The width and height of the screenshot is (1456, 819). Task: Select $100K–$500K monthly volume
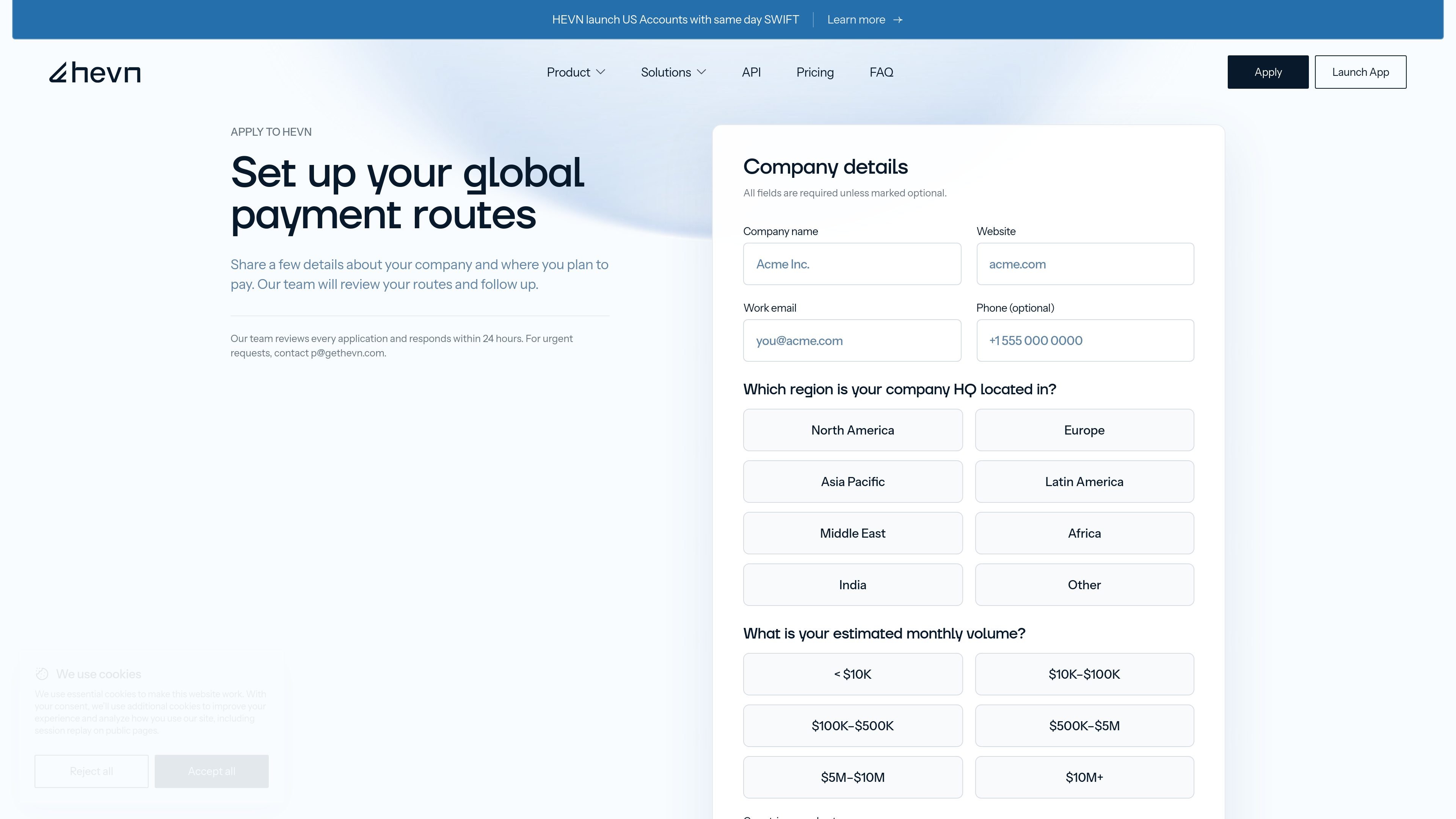click(852, 726)
